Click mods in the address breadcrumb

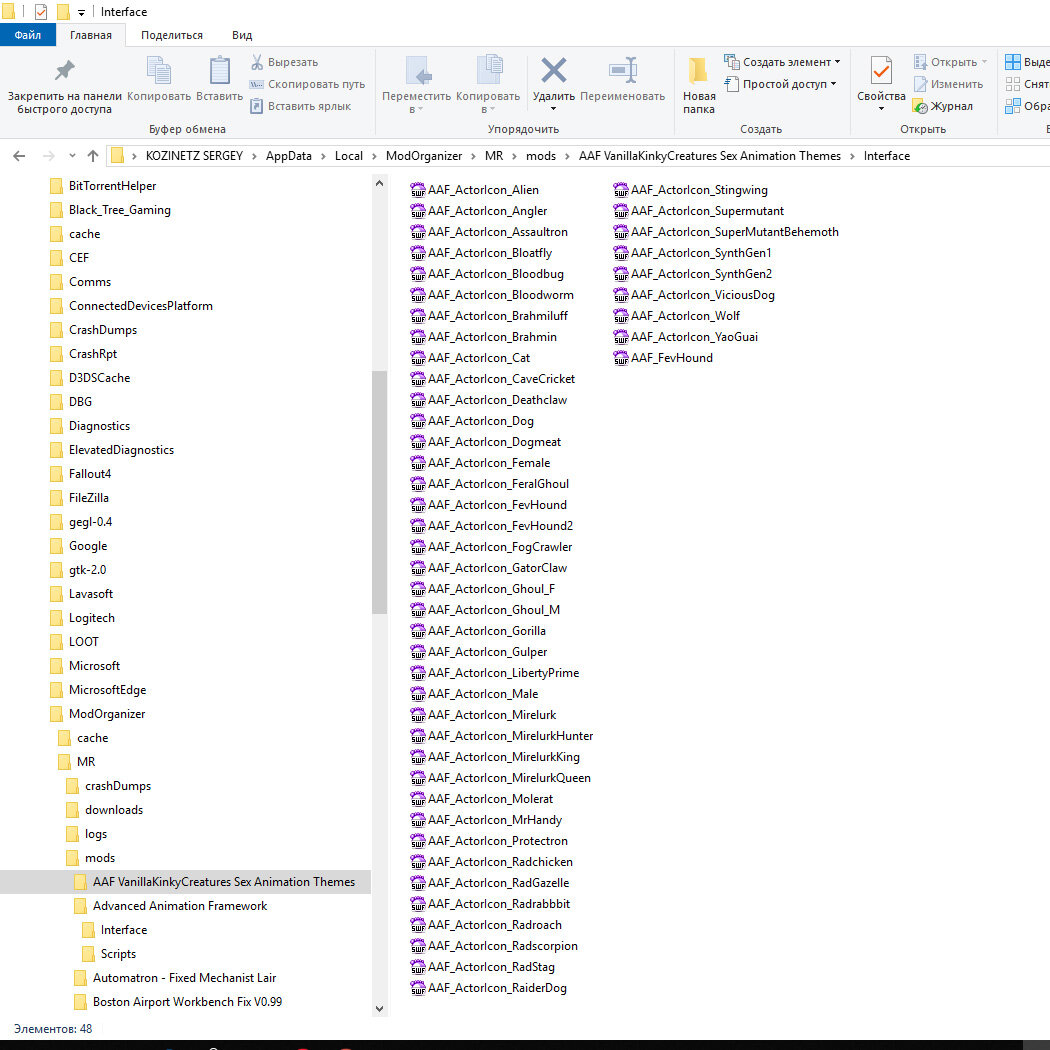pos(541,156)
